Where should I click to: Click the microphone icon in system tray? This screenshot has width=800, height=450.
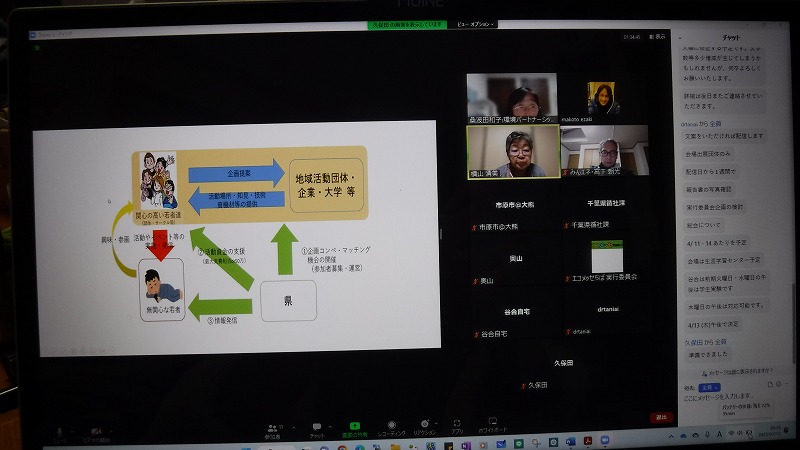pyautogui.click(x=708, y=435)
